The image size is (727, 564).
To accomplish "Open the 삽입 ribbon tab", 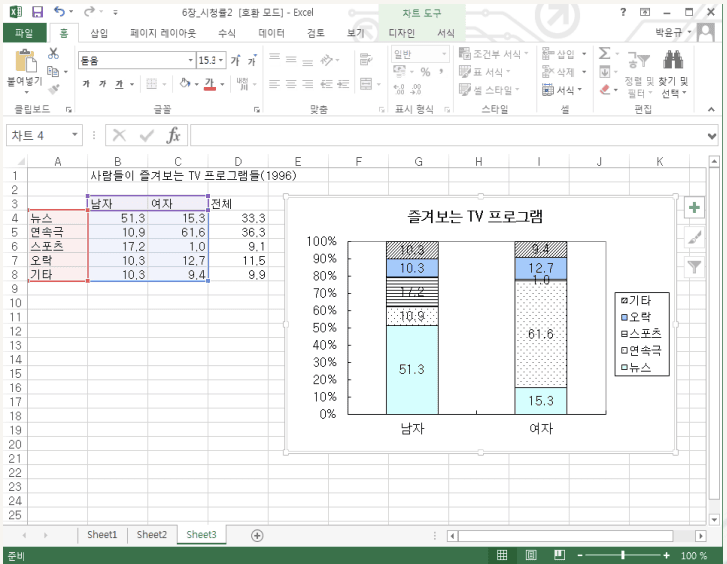I will point(99,33).
